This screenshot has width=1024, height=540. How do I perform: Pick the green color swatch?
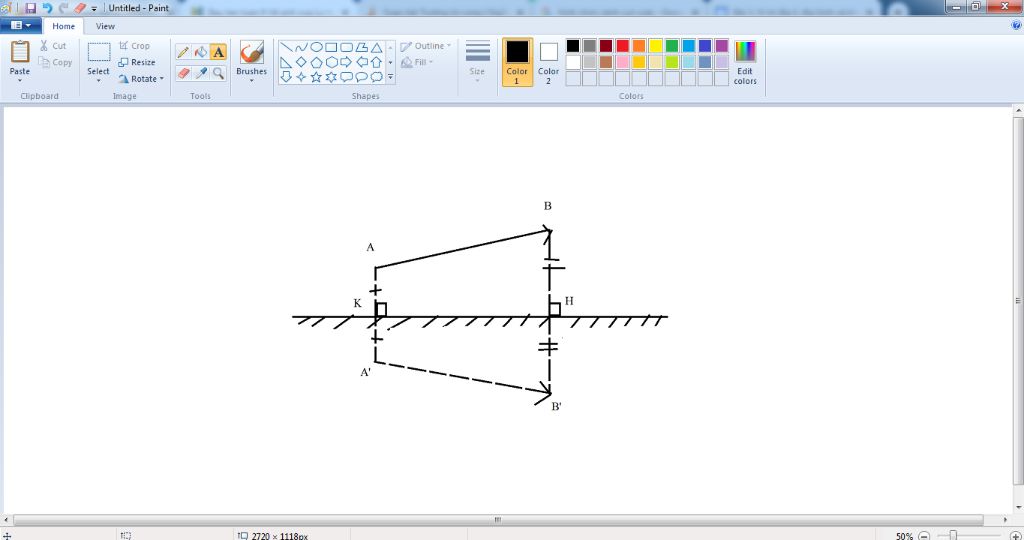(x=672, y=46)
